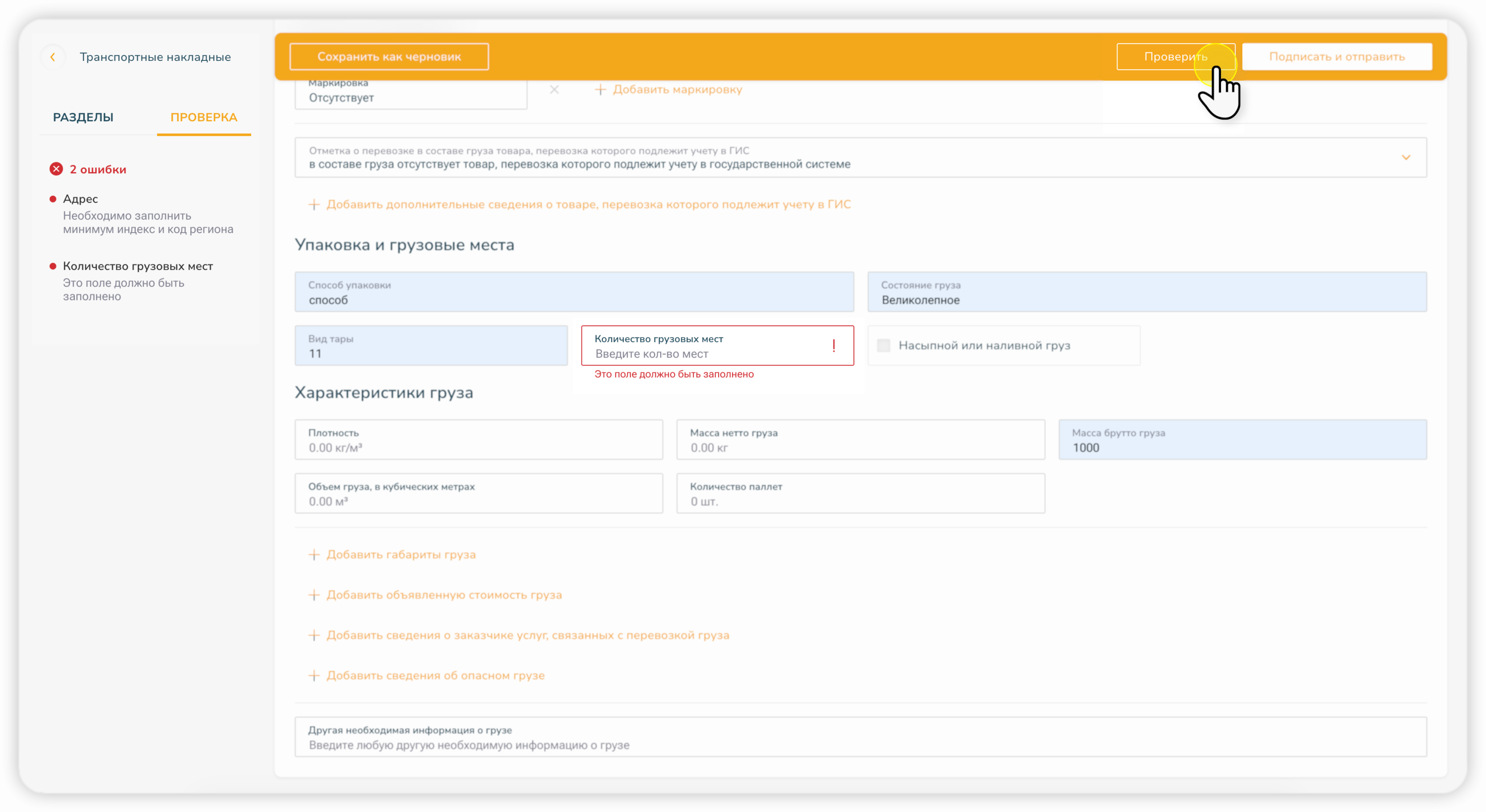Enable the Насыпной или наливной груз checkbox
Screen dimensions: 1486x812
(x=883, y=346)
